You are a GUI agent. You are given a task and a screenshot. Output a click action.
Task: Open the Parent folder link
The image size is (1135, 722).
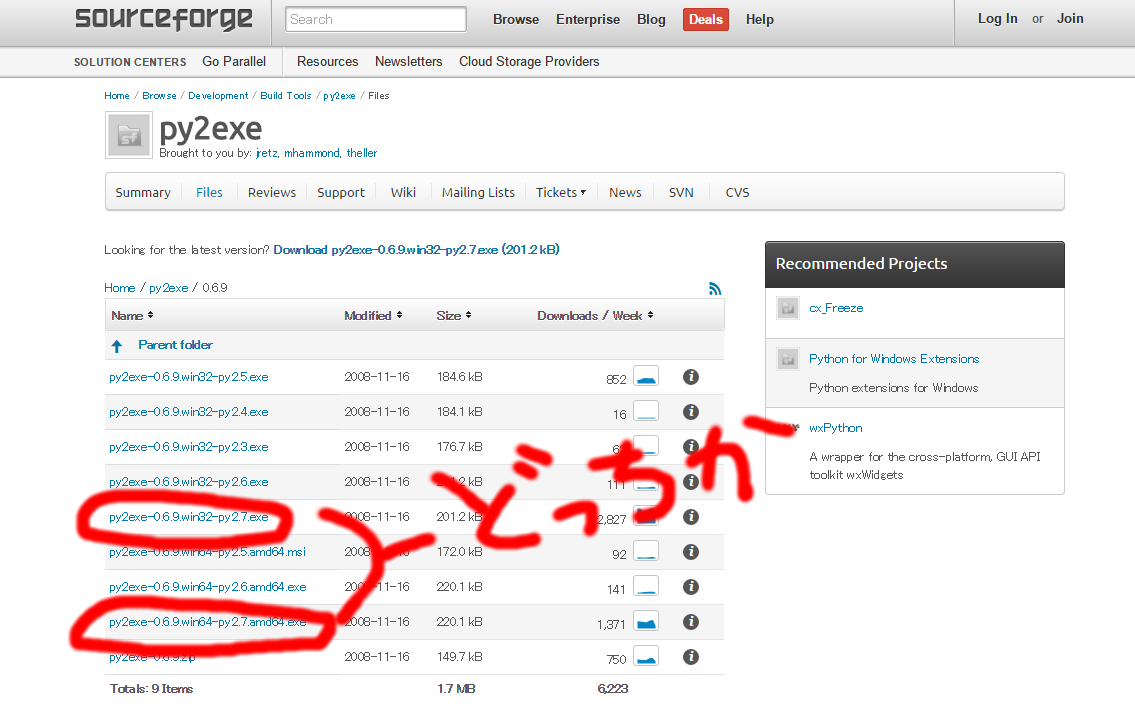point(175,345)
